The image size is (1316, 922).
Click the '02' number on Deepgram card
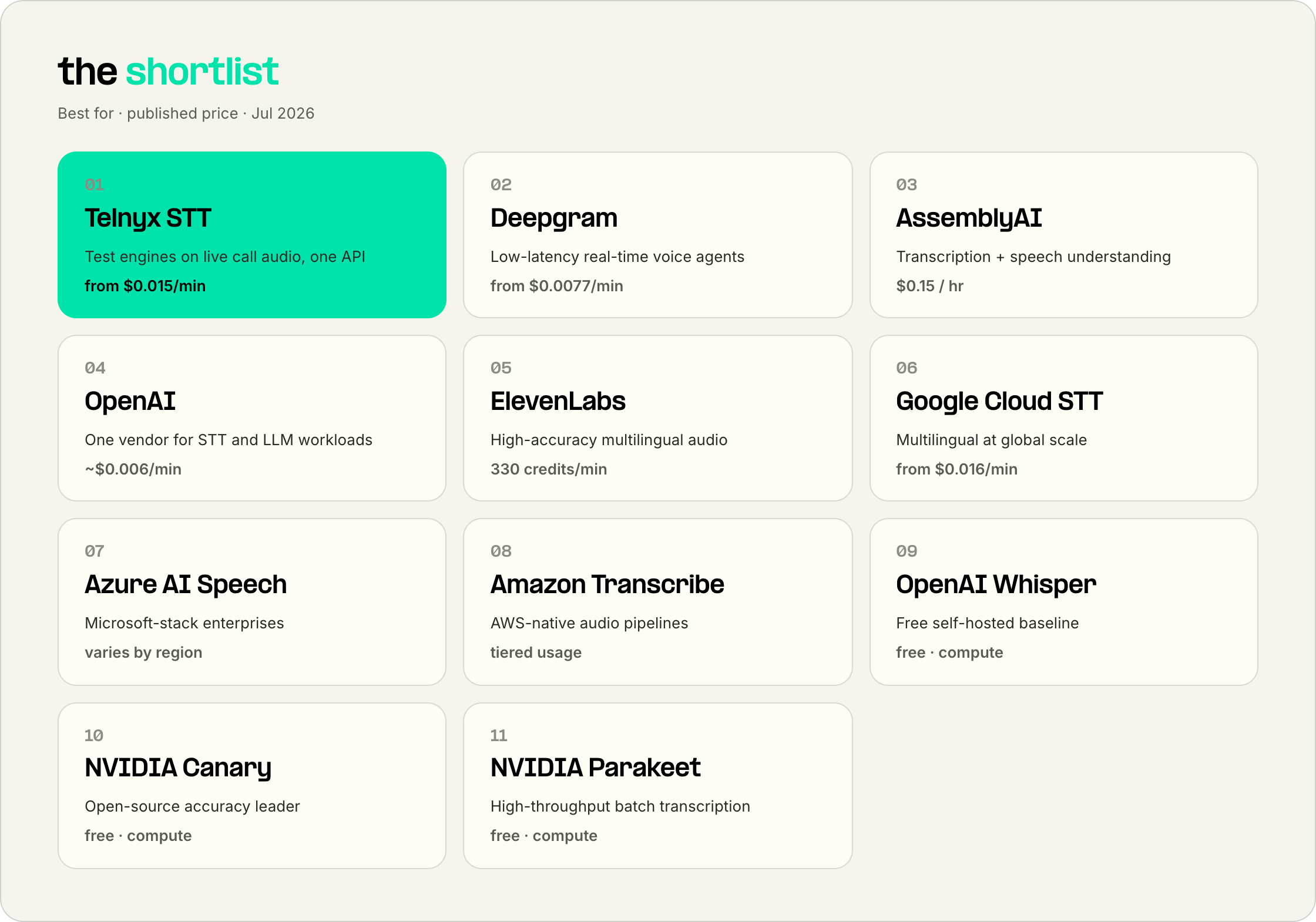[x=501, y=185]
